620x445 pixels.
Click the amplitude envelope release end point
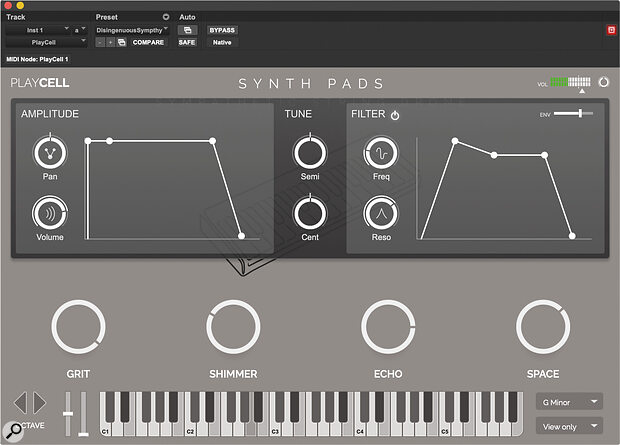point(242,236)
